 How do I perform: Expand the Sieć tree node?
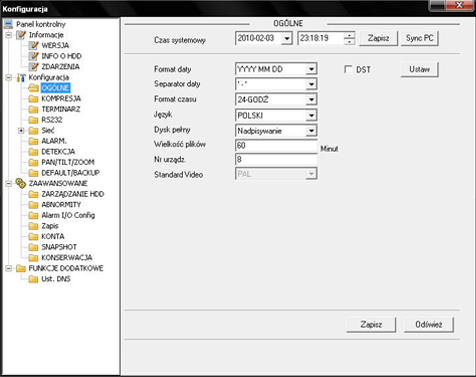coord(21,131)
